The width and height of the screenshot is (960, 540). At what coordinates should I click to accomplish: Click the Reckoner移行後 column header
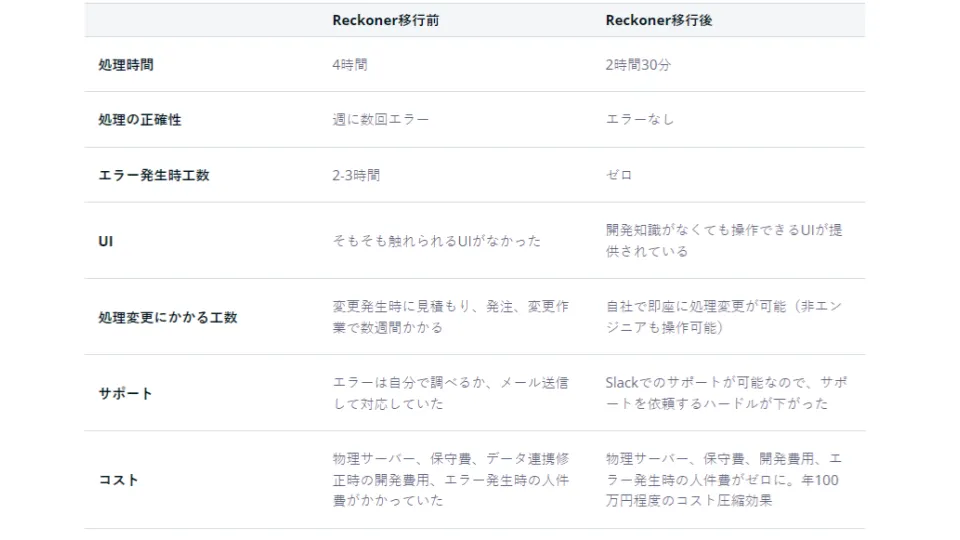coord(658,20)
